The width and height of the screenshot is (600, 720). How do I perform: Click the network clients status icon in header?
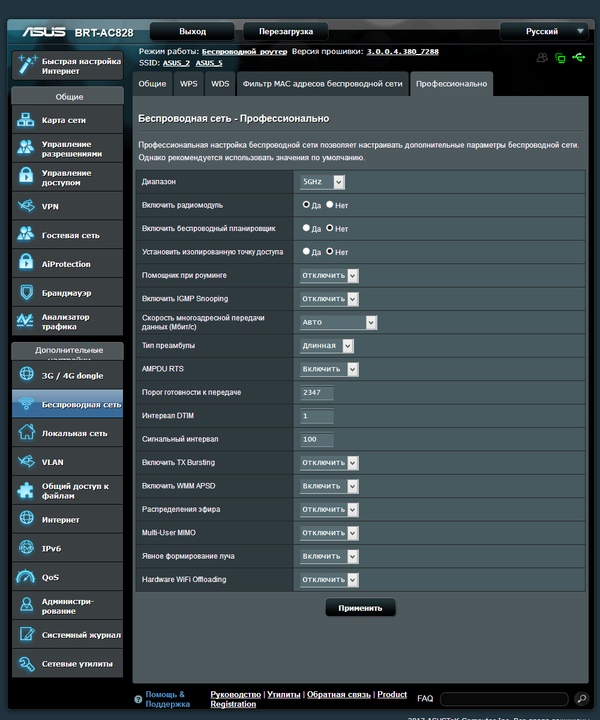point(560,58)
